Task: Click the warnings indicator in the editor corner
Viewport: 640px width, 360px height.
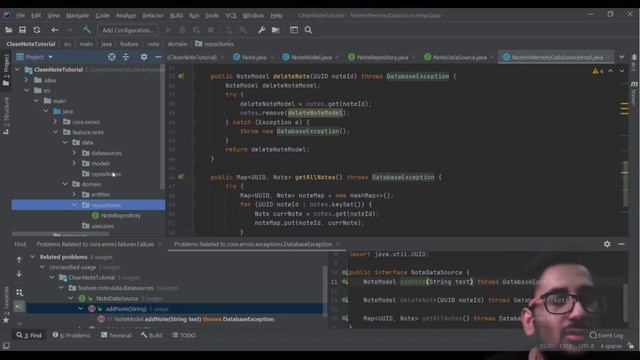Action: pyautogui.click(x=598, y=71)
